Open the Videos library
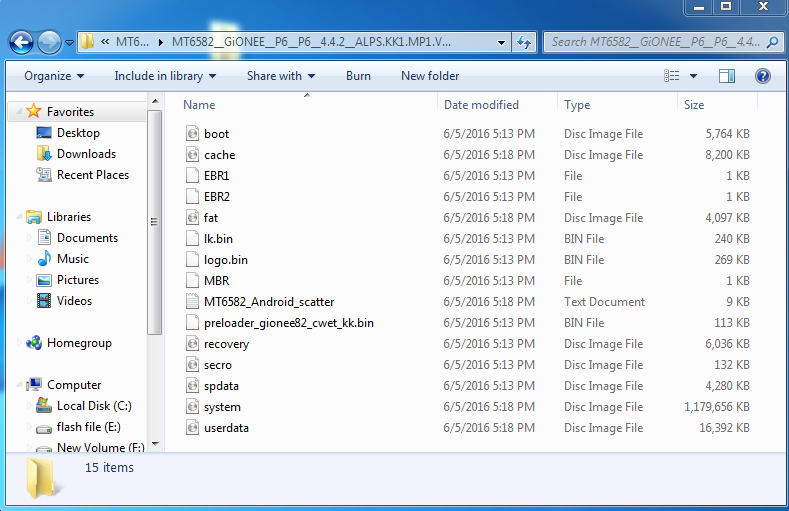Image resolution: width=789 pixels, height=511 pixels. coord(74,301)
